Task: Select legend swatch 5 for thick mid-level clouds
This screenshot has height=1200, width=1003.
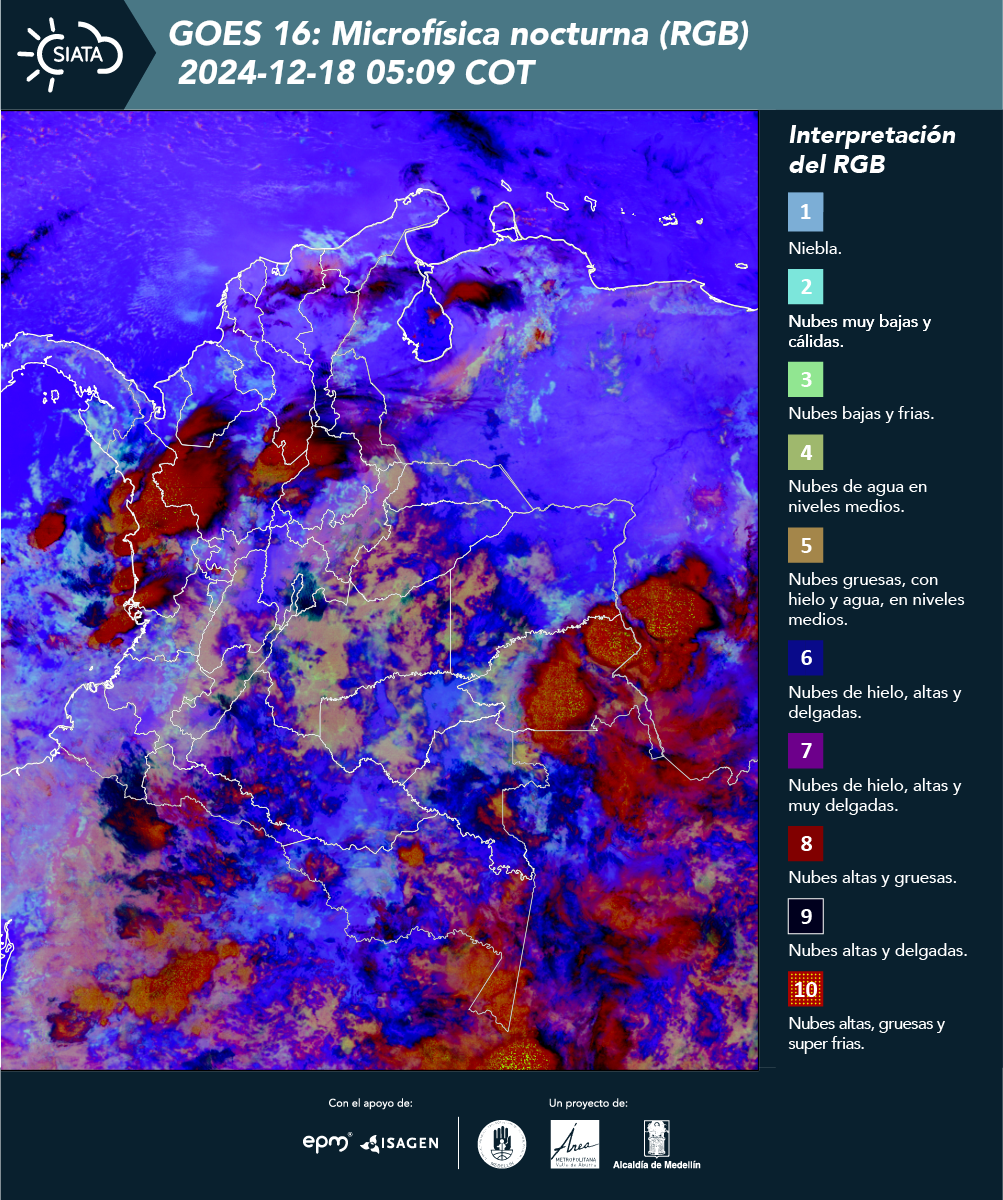Action: pyautogui.click(x=805, y=545)
